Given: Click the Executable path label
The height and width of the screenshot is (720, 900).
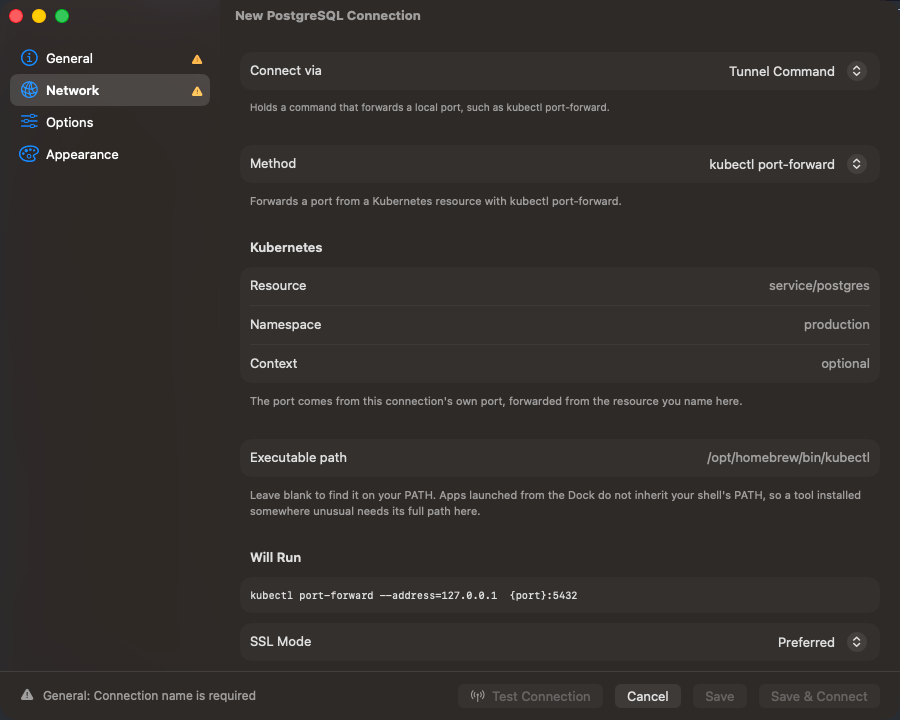Looking at the screenshot, I should click(298, 458).
